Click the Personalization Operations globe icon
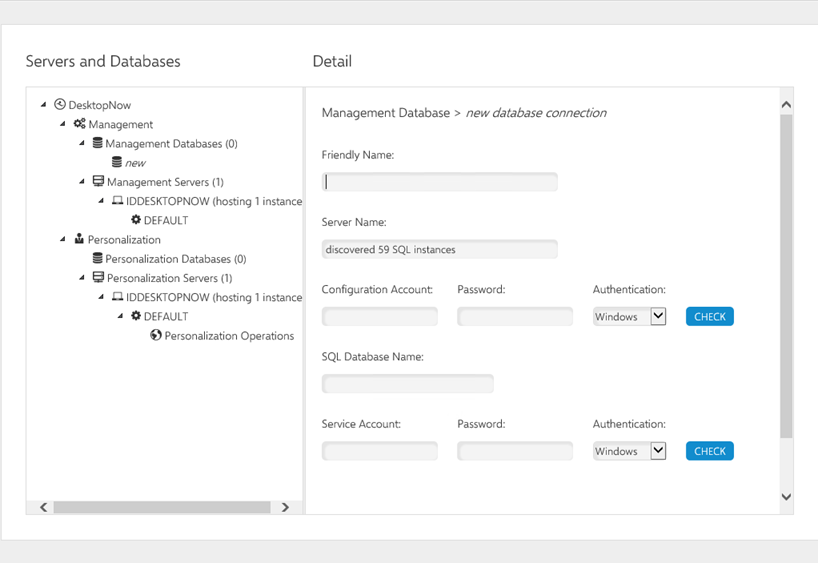The width and height of the screenshot is (818, 563). click(156, 336)
